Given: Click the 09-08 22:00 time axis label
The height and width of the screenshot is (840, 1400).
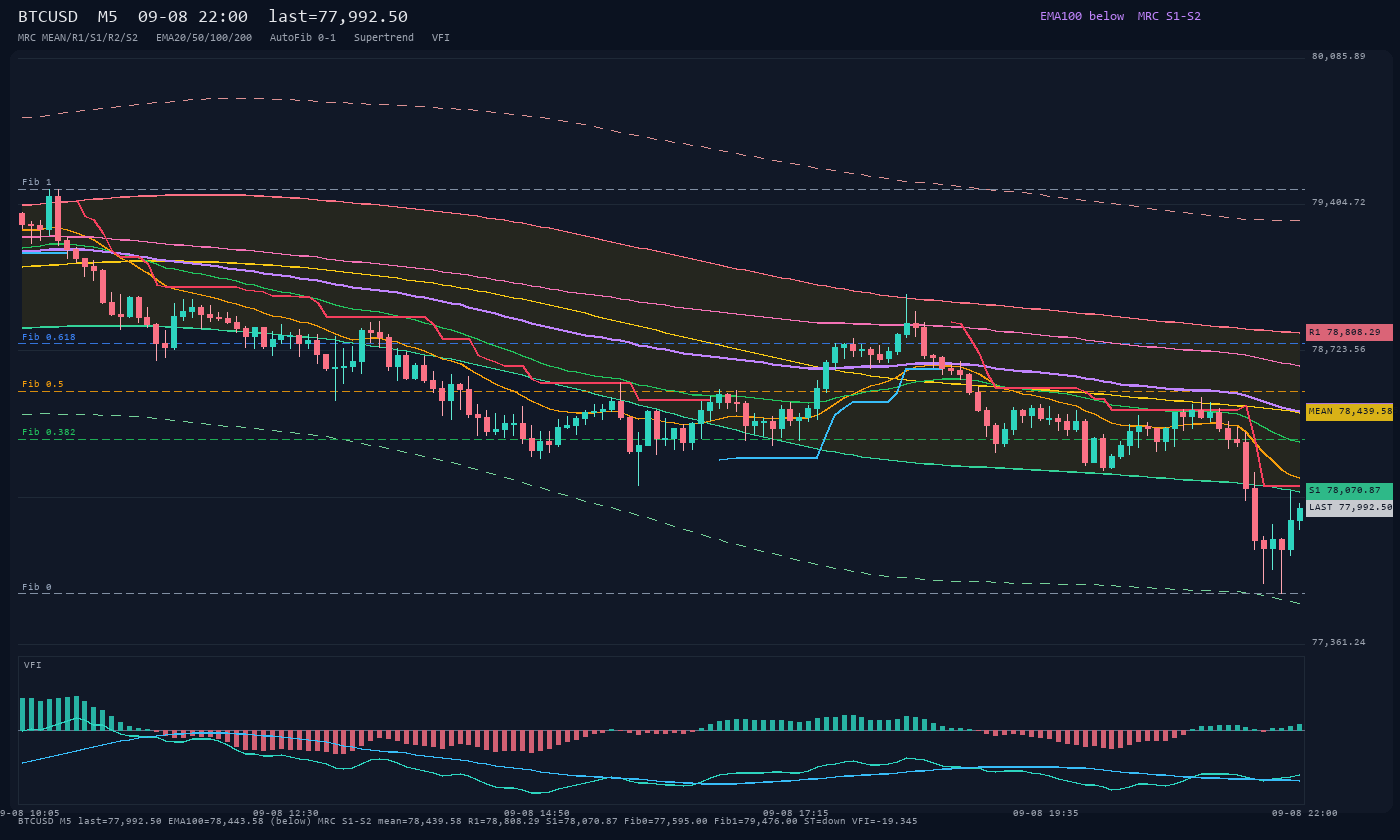Looking at the screenshot, I should (1304, 813).
